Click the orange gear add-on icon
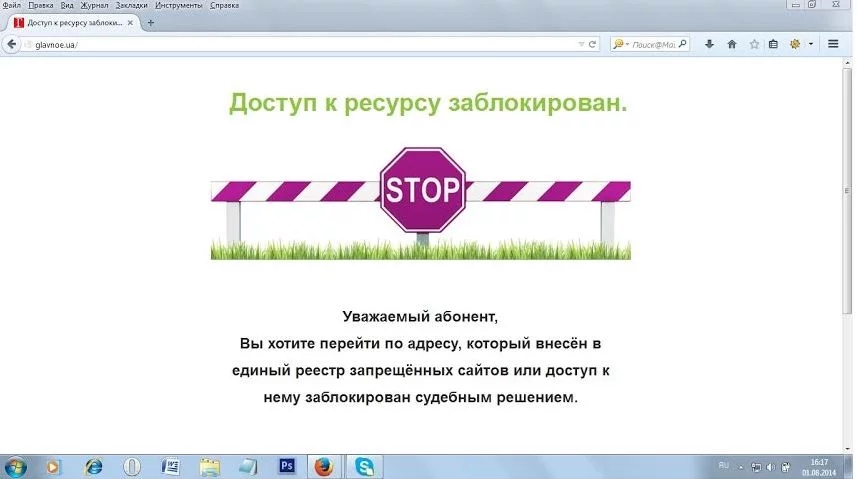This screenshot has width=857, height=479. tap(795, 44)
